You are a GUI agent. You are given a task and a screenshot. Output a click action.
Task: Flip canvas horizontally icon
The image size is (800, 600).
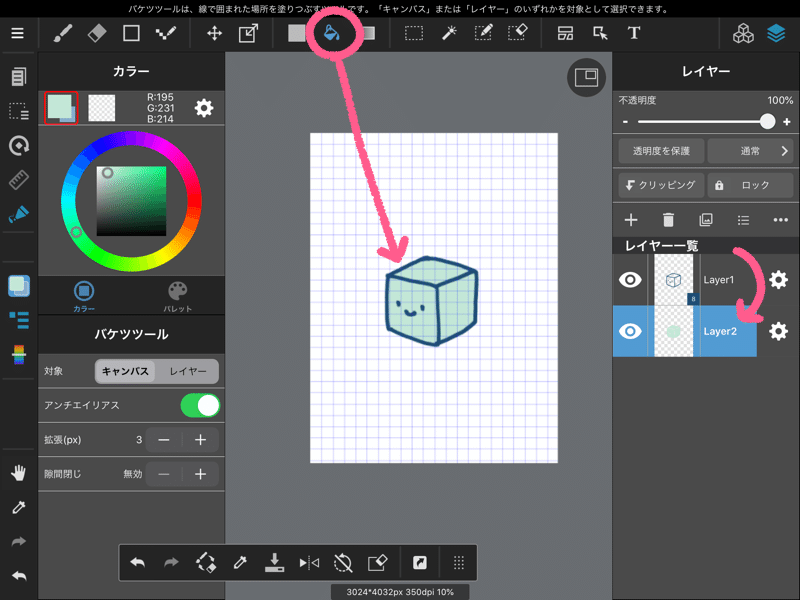coord(309,563)
